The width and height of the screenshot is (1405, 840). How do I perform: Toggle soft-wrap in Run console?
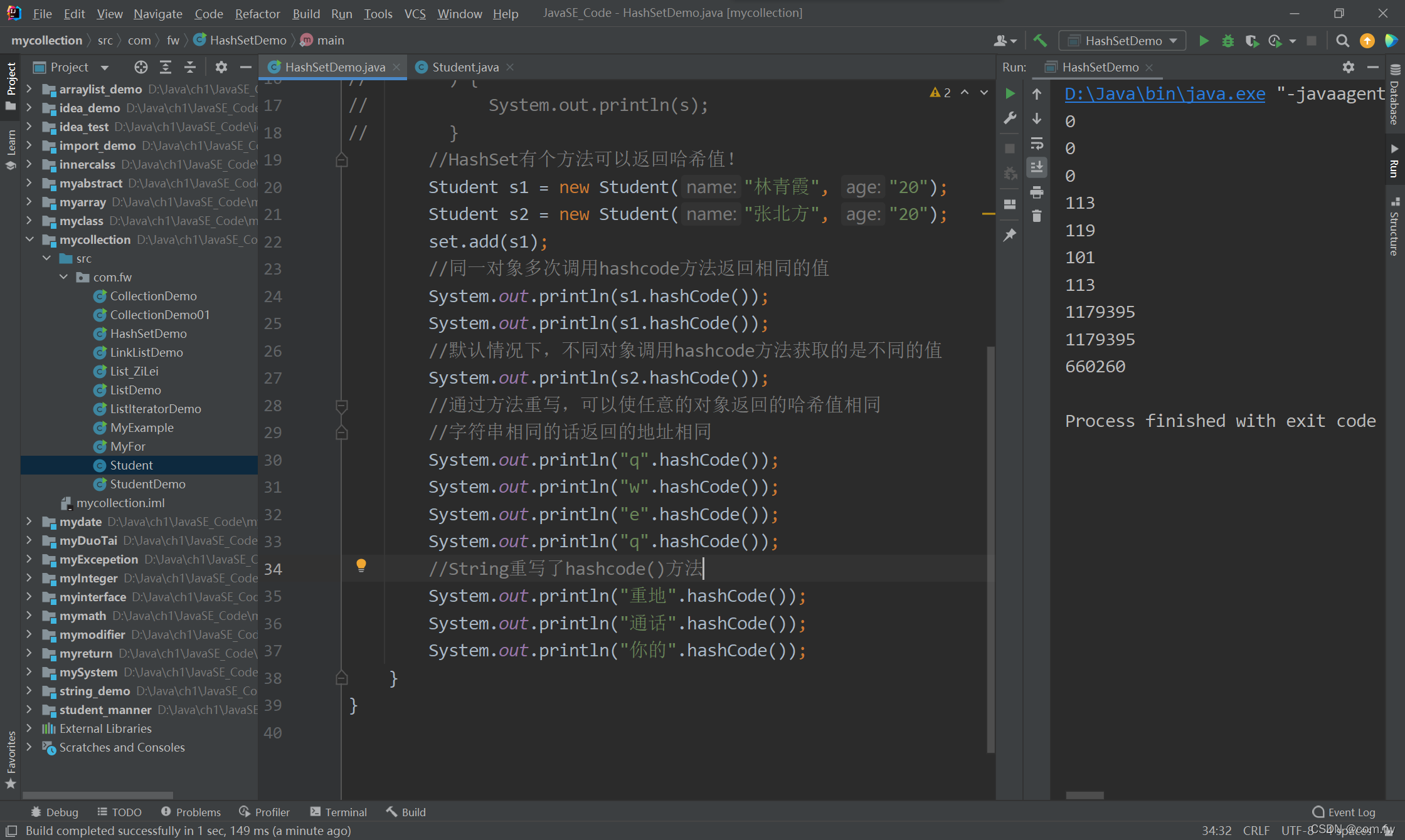click(x=1037, y=144)
